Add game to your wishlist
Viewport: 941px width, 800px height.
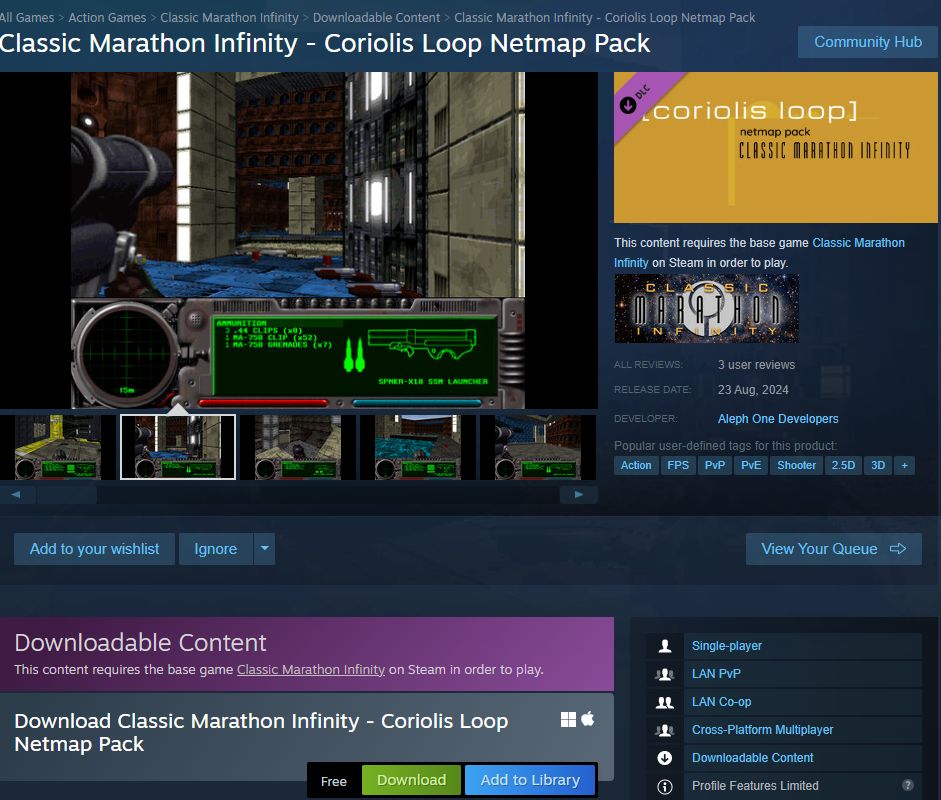[x=94, y=549]
